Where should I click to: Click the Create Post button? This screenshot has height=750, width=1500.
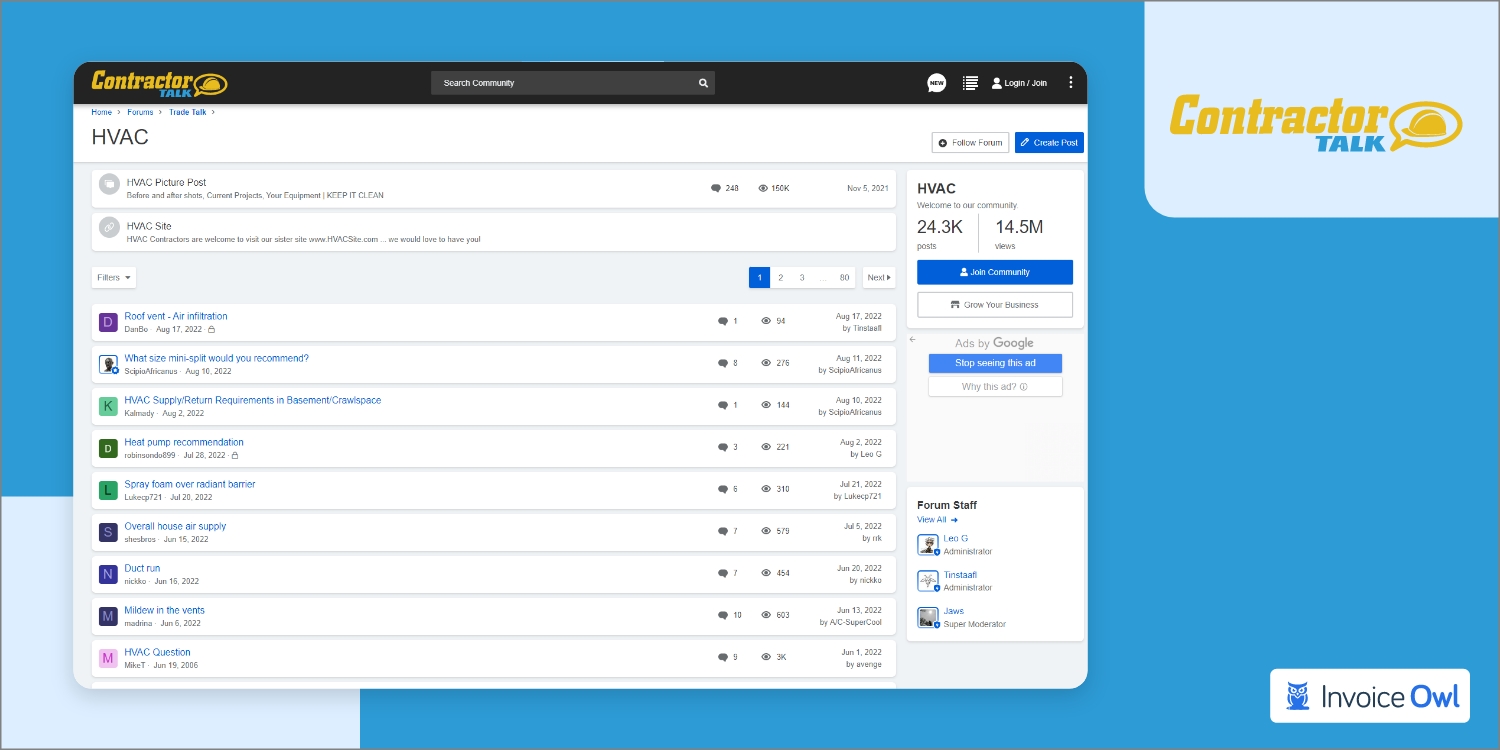coord(1049,143)
